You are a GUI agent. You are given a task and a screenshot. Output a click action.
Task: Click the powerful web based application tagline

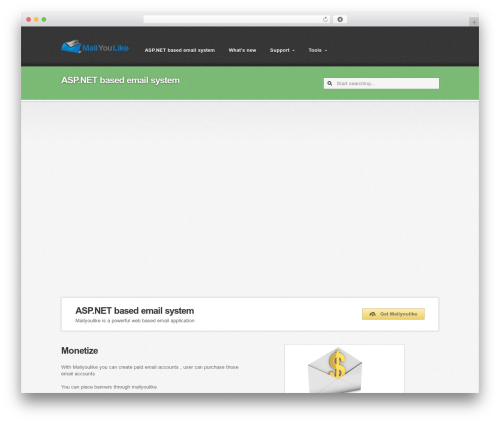pyautogui.click(x=135, y=321)
